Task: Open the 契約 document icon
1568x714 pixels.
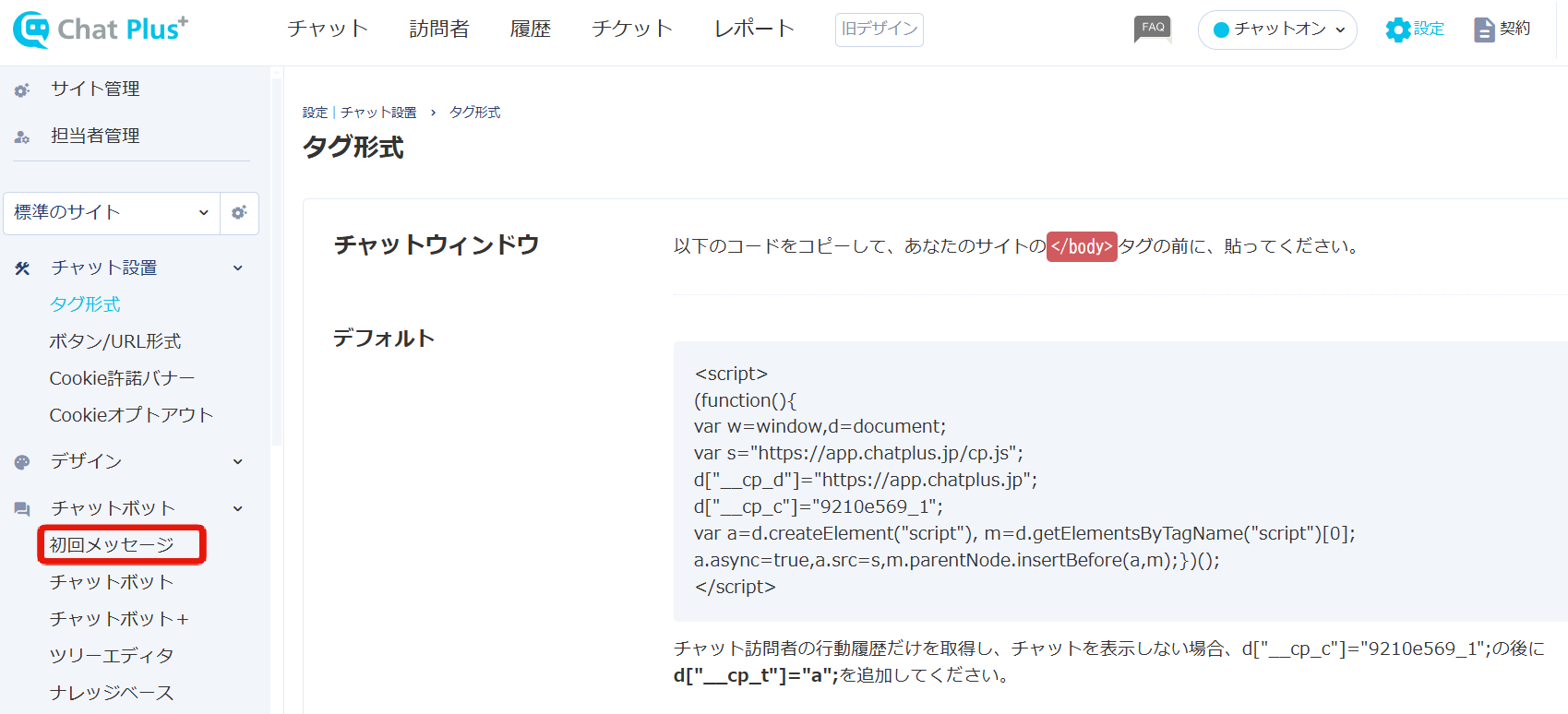Action: pos(1484,30)
